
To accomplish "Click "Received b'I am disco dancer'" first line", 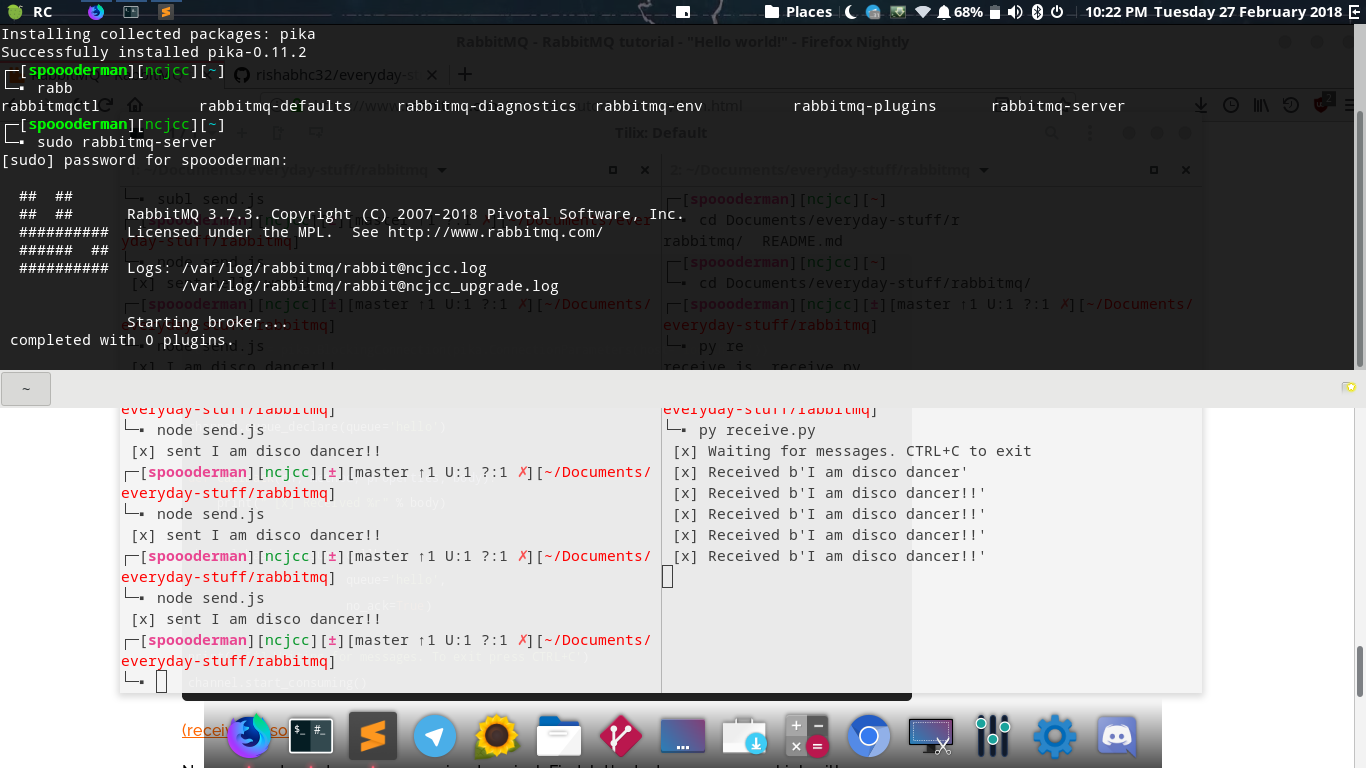I will click(820, 472).
